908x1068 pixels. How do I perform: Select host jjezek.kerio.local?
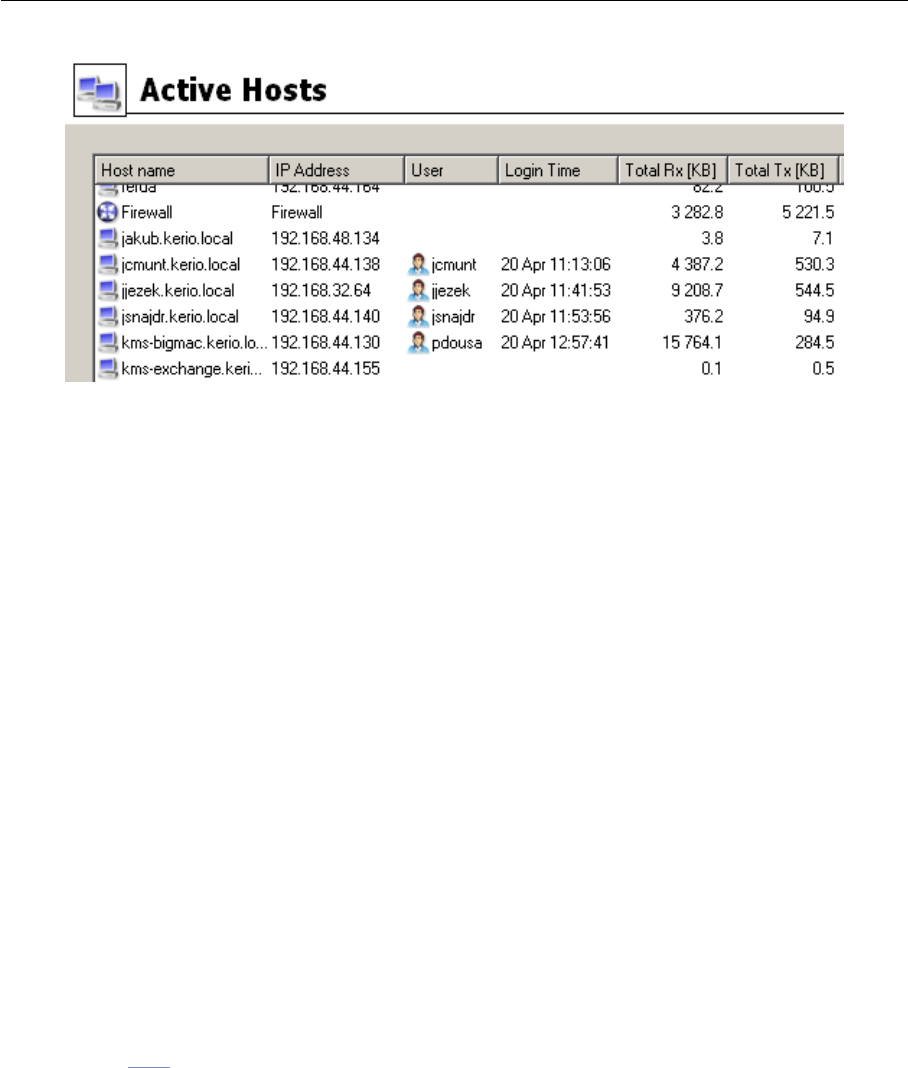coord(178,291)
